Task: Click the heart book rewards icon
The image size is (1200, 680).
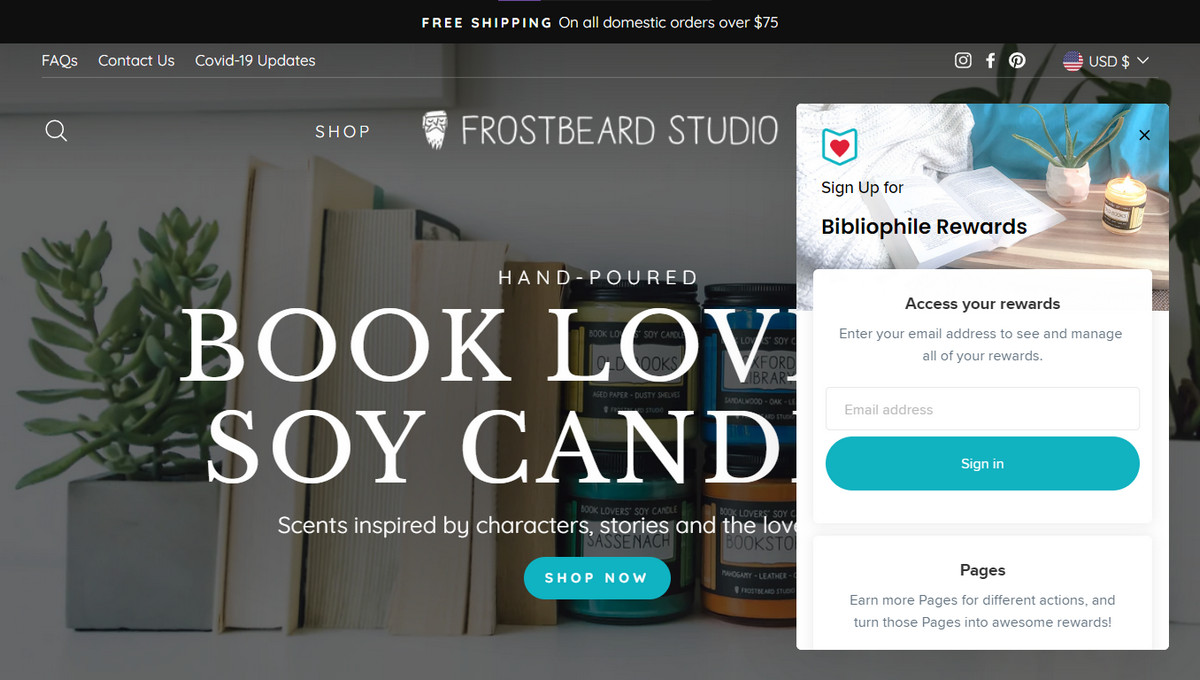Action: pyautogui.click(x=840, y=146)
